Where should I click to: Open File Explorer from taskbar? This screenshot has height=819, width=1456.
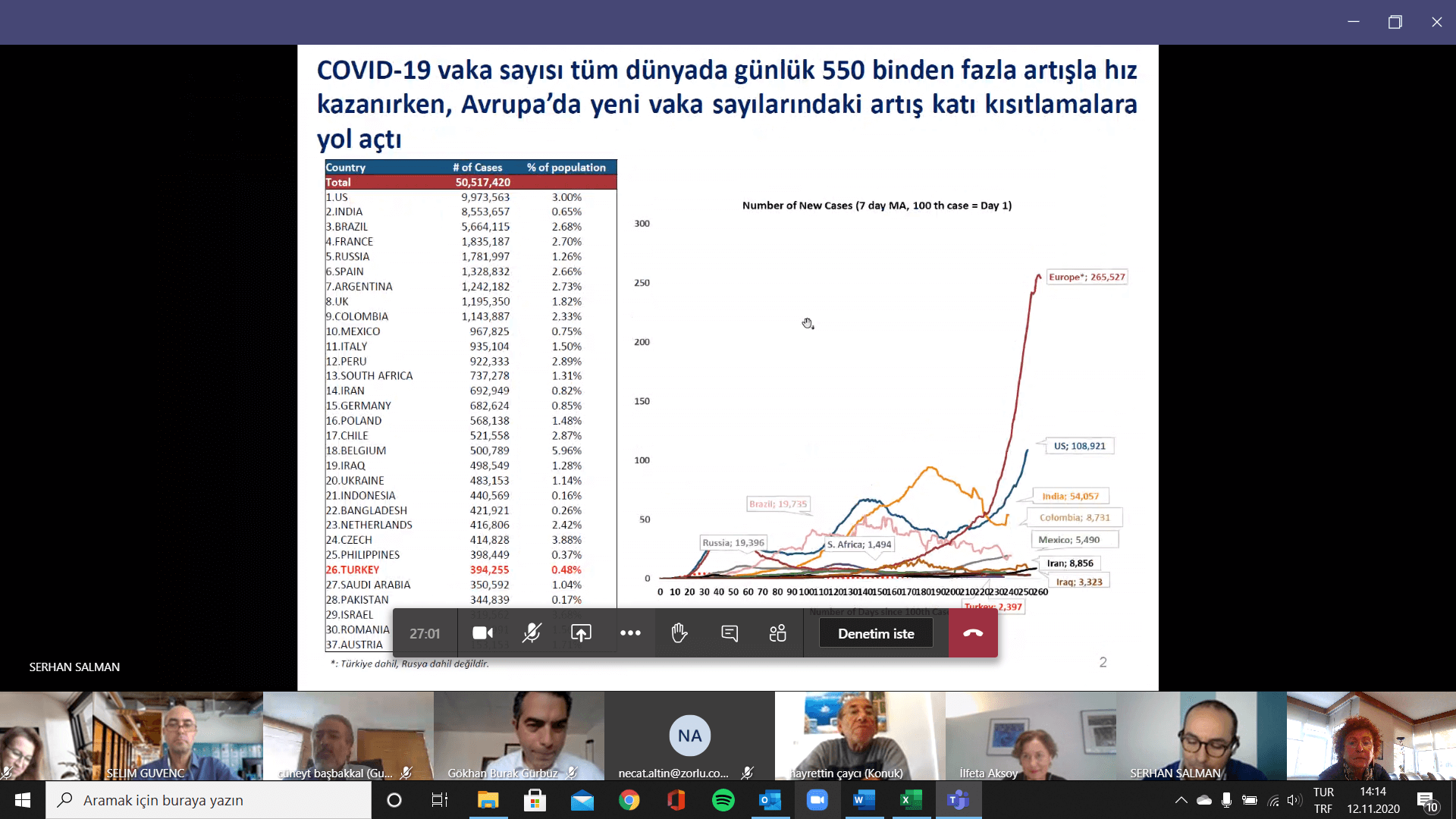click(488, 800)
